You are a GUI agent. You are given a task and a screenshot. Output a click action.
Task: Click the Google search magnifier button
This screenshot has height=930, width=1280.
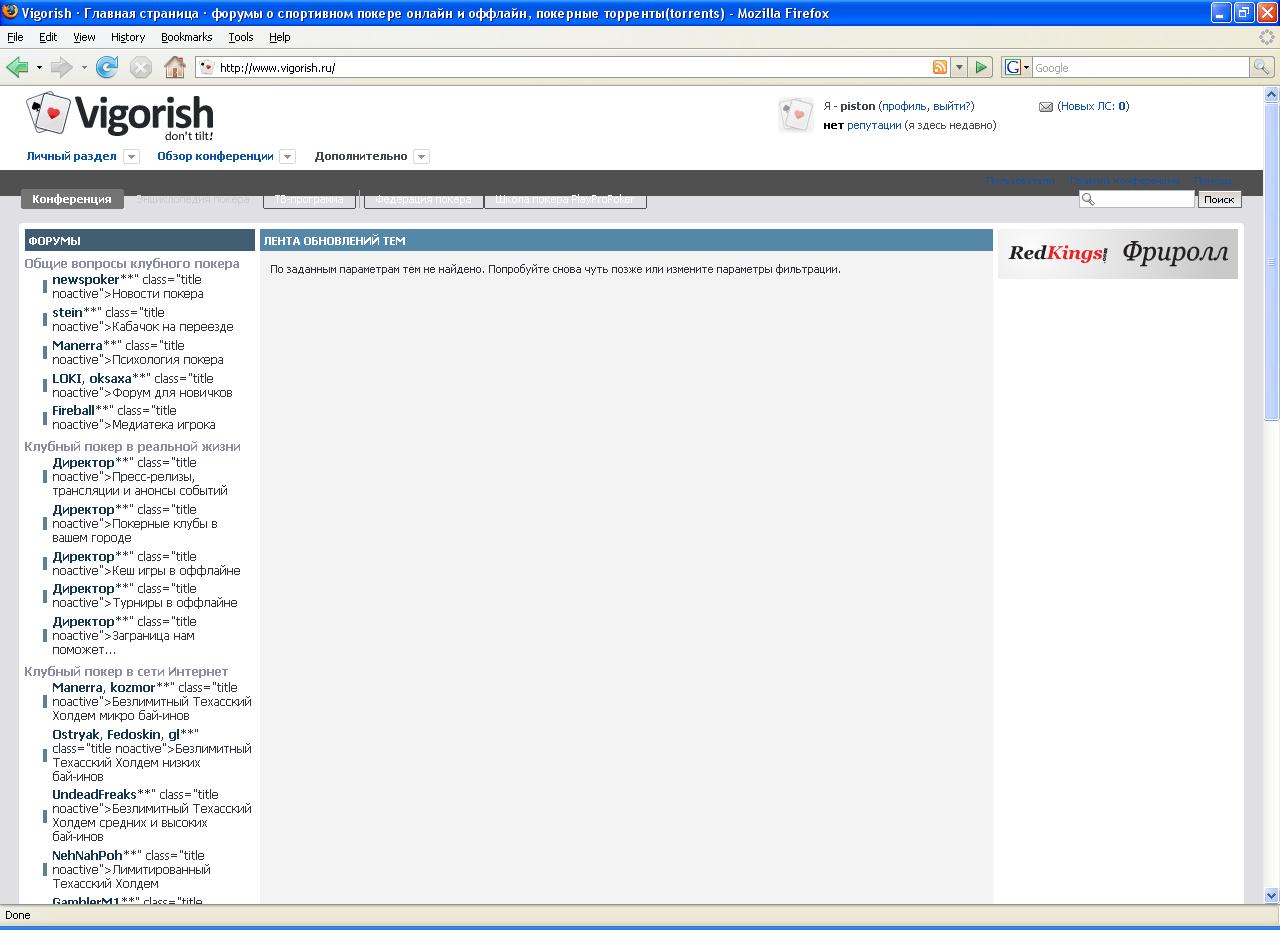[x=1262, y=67]
